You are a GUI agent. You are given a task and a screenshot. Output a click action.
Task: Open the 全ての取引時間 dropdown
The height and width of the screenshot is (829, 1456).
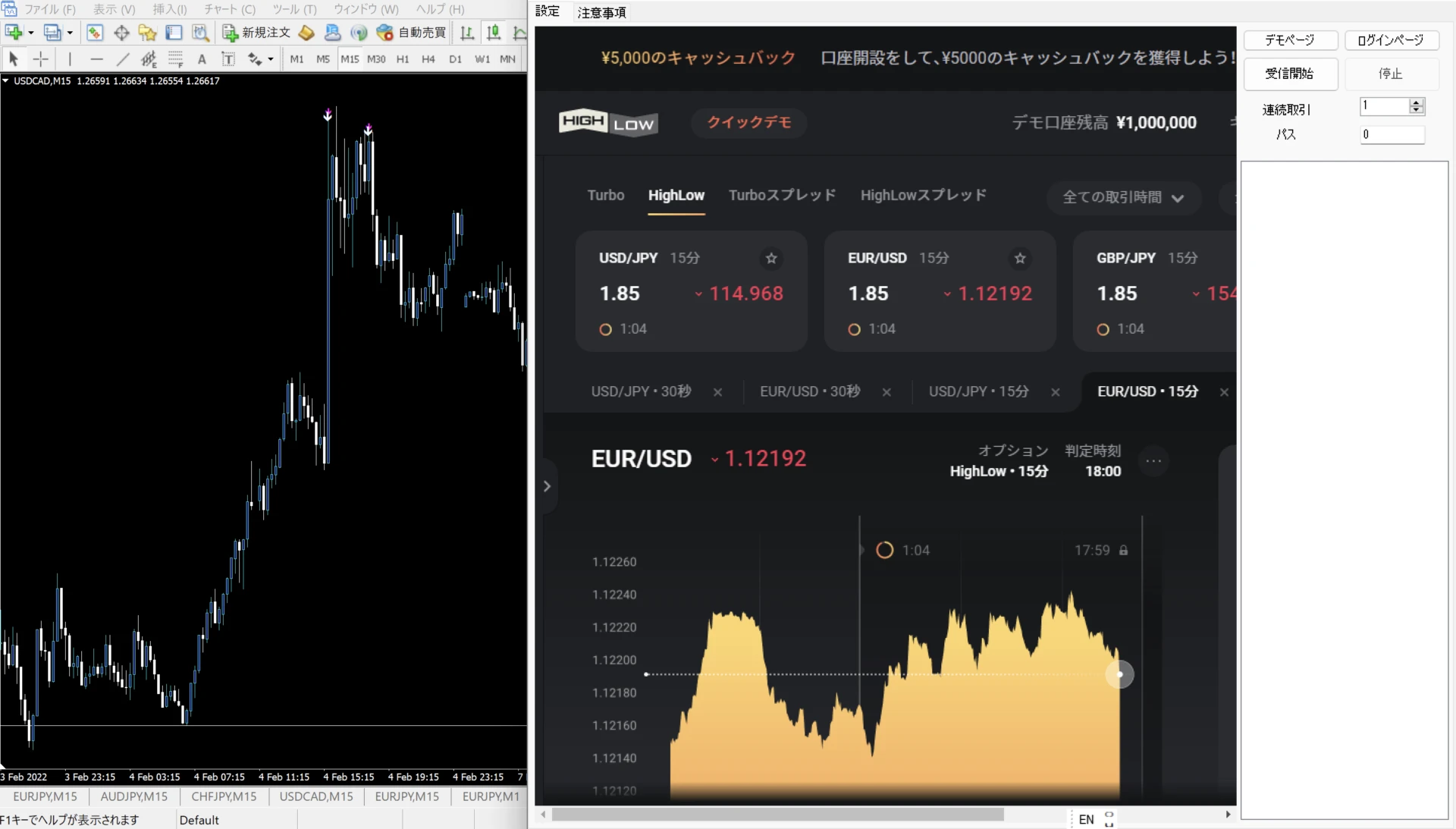point(1122,197)
